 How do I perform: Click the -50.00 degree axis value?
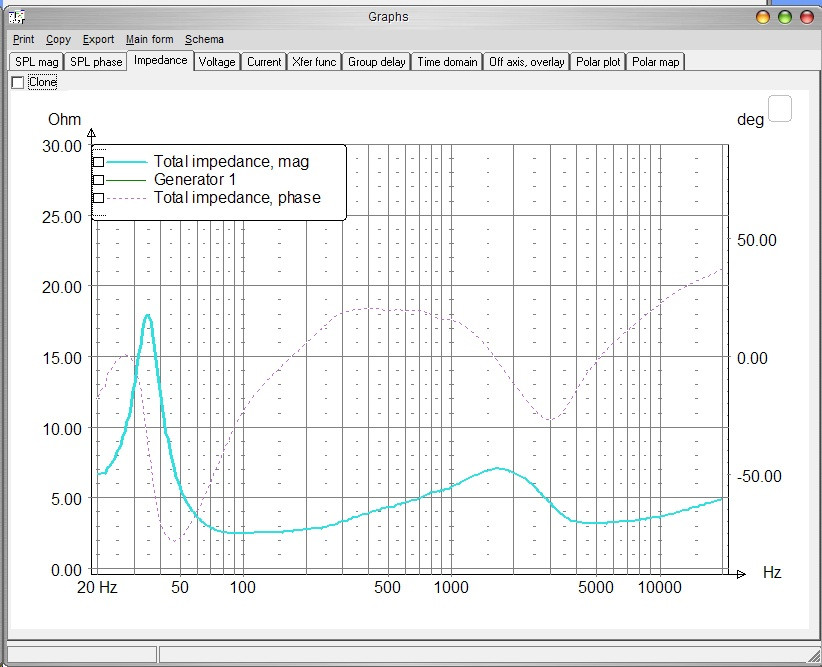tap(759, 476)
